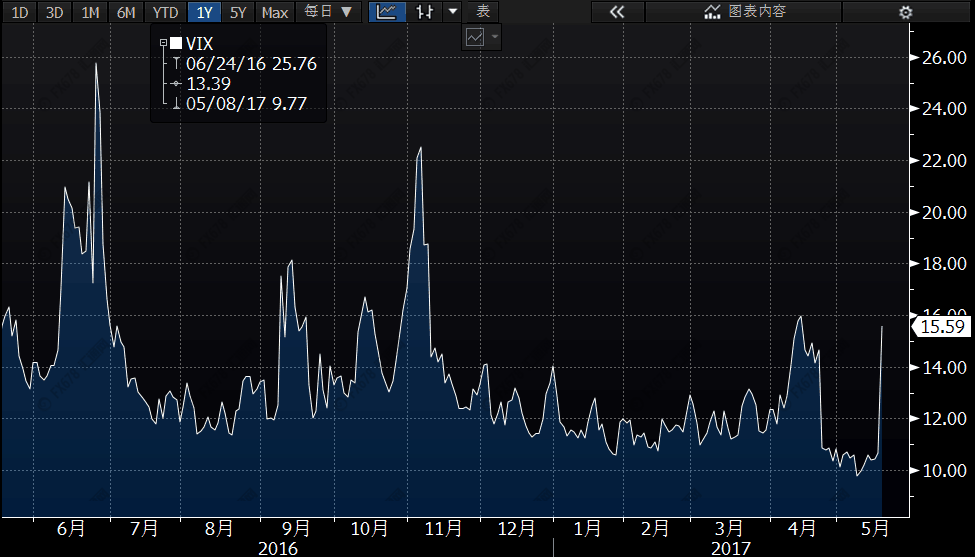The image size is (975, 557).
Task: Click the 7月 month label
Action: click(144, 528)
